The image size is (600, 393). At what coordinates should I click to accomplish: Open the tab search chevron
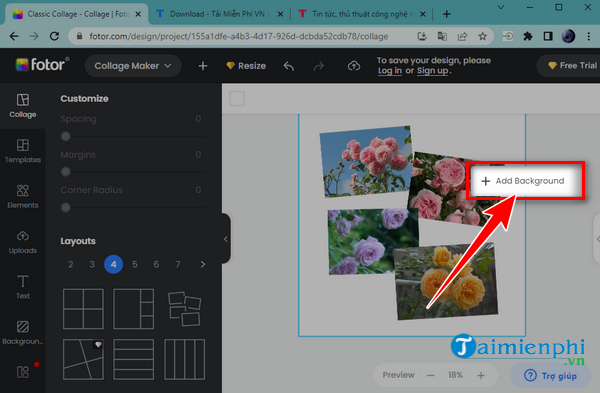[501, 7]
